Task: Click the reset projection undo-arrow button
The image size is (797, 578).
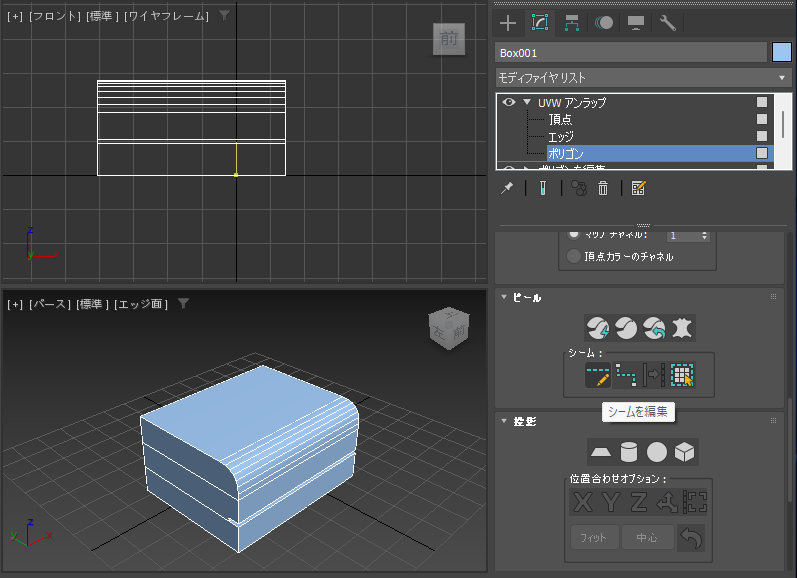Action: 691,537
